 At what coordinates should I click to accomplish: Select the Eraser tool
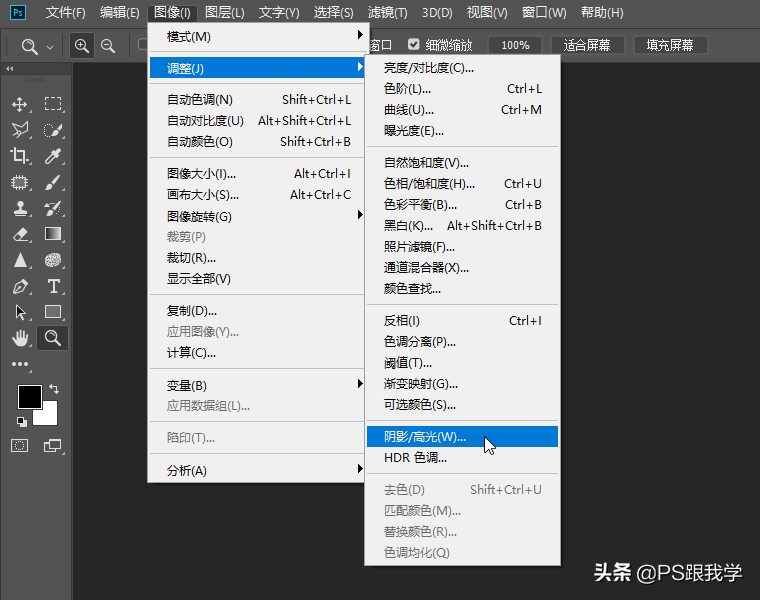20,234
